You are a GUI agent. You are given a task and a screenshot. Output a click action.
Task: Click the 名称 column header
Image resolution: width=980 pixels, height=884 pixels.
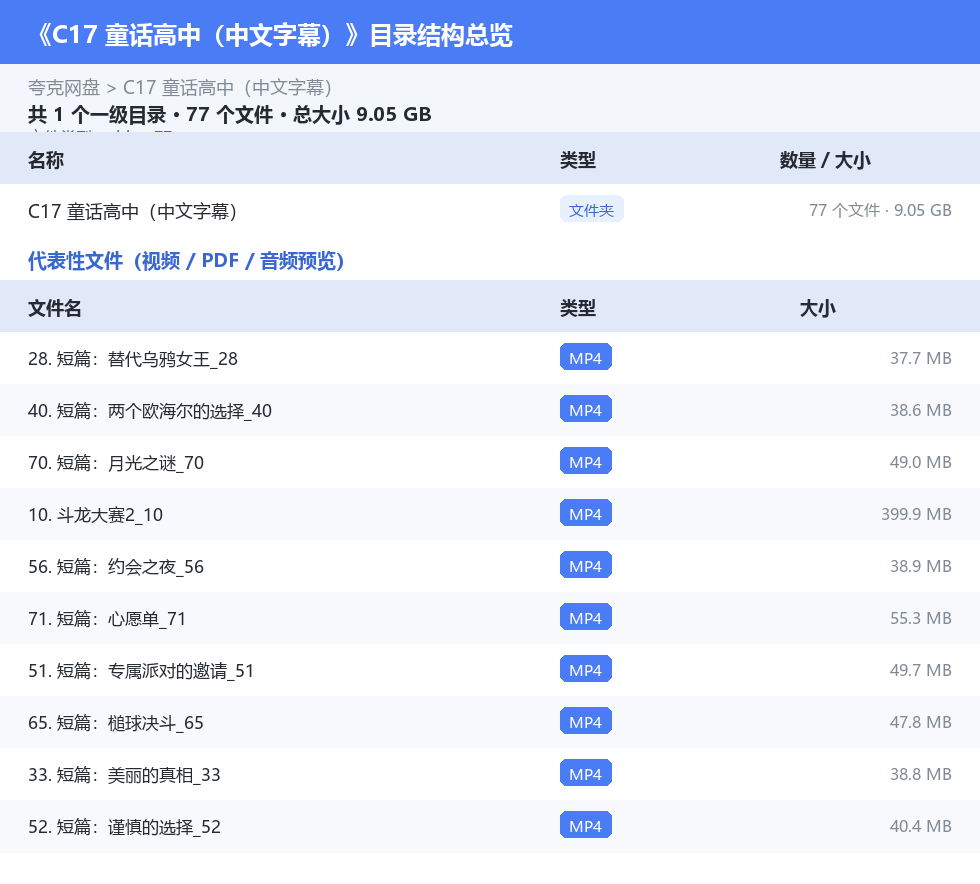(46, 160)
